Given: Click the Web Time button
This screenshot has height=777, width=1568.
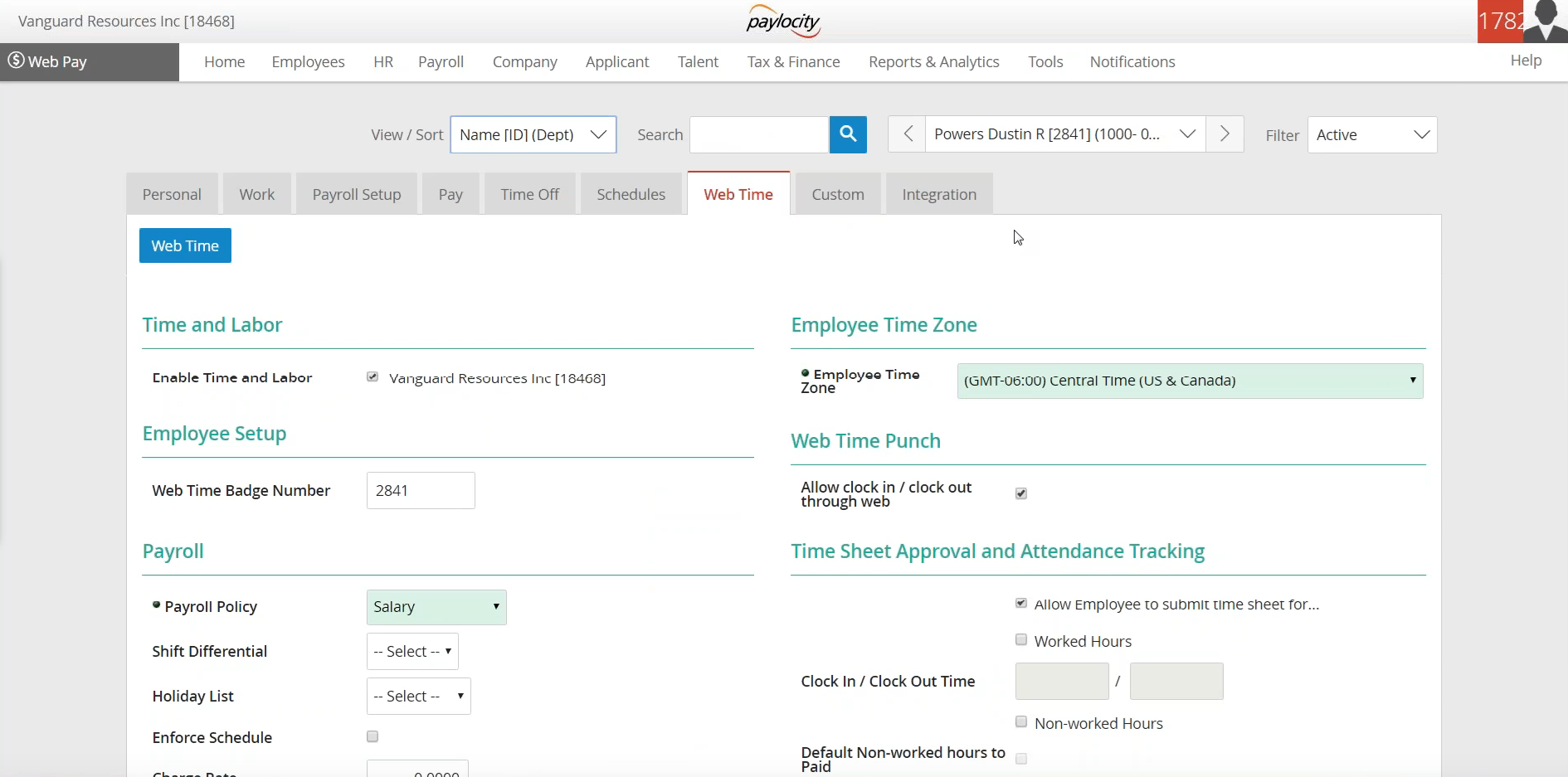Looking at the screenshot, I should (184, 245).
